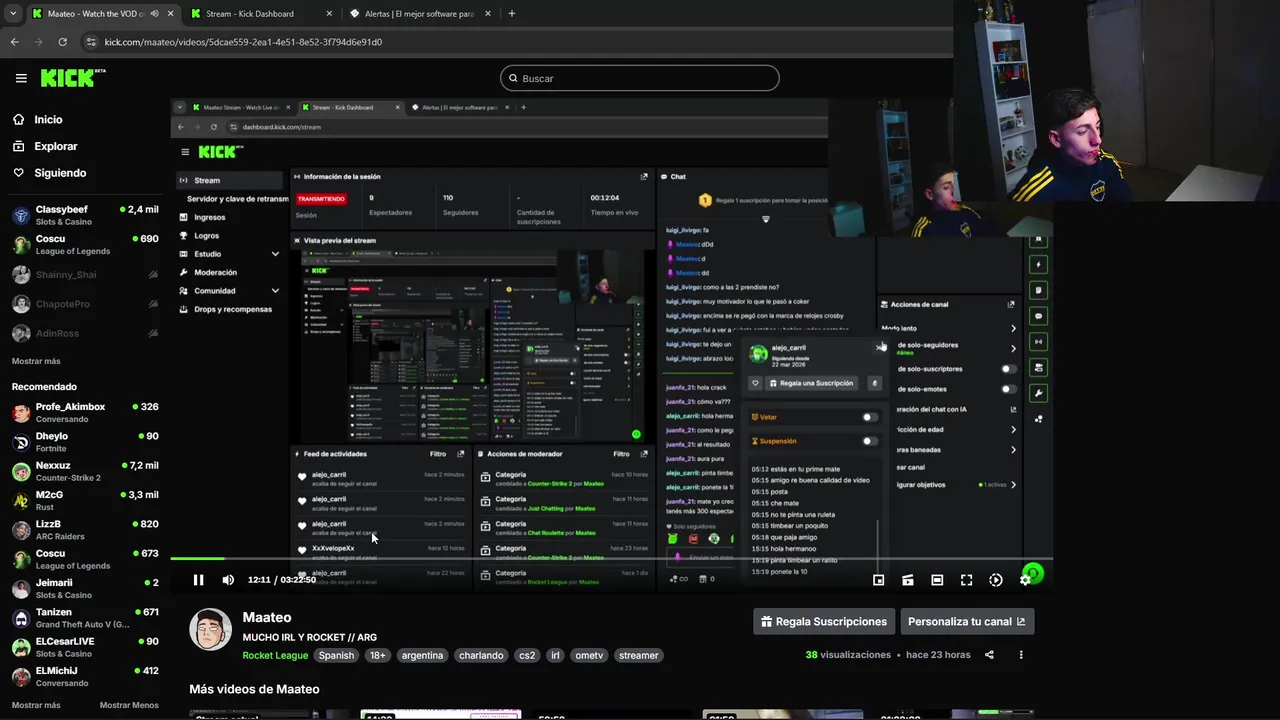
Task: Open a new browser tab
Action: click(x=511, y=14)
